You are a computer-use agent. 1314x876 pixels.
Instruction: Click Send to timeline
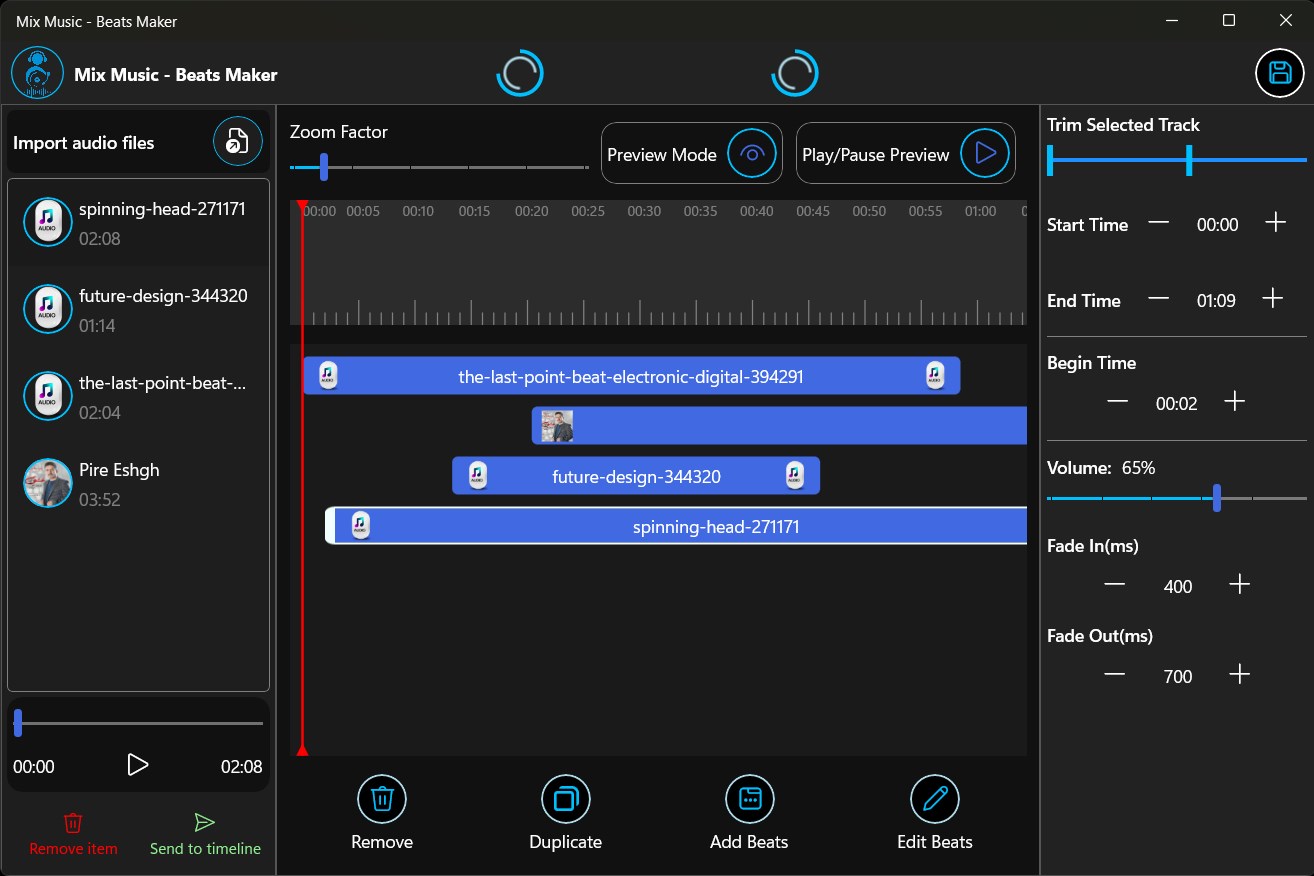pos(204,832)
